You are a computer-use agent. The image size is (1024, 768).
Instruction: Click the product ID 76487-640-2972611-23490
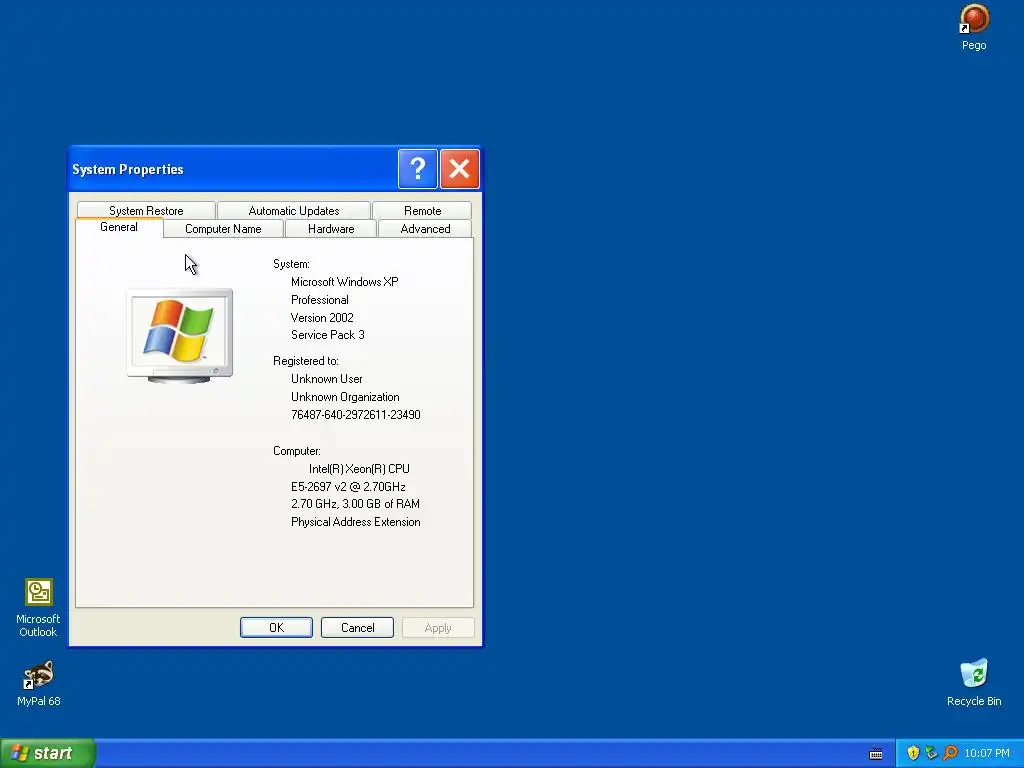click(355, 415)
